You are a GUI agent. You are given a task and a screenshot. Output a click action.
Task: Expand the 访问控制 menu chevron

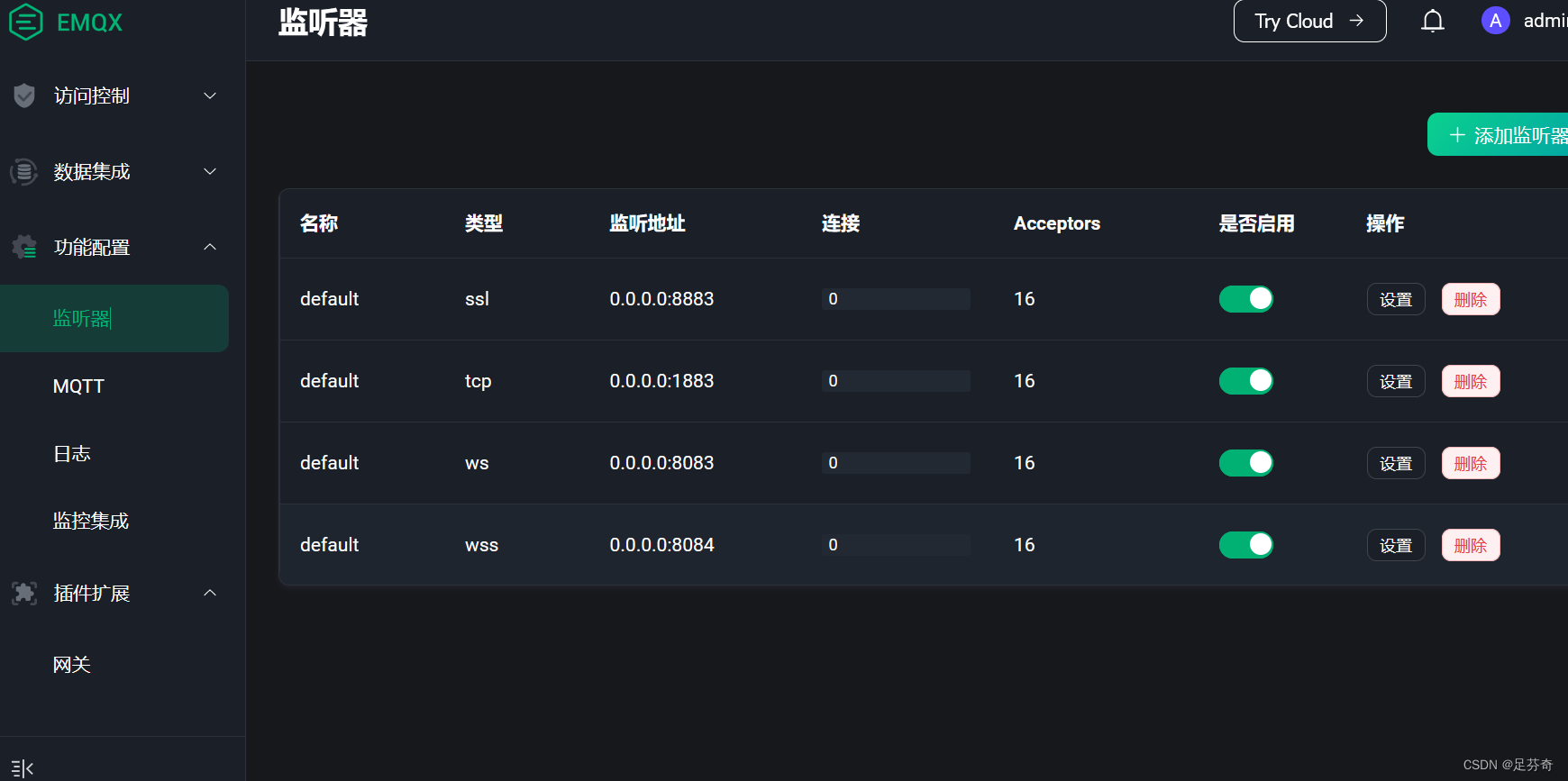pos(210,95)
